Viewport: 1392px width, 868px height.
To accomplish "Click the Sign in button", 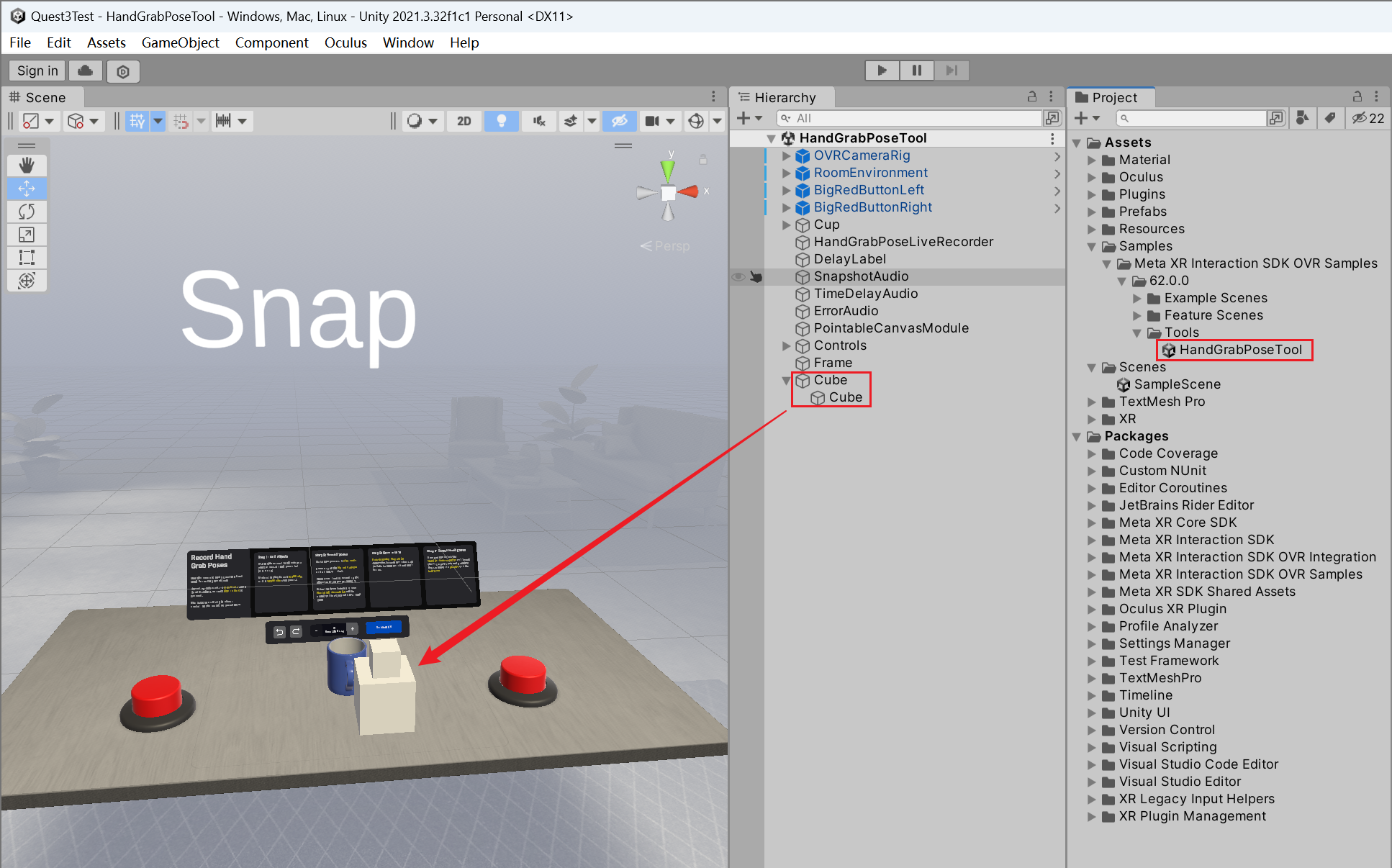I will [x=37, y=71].
